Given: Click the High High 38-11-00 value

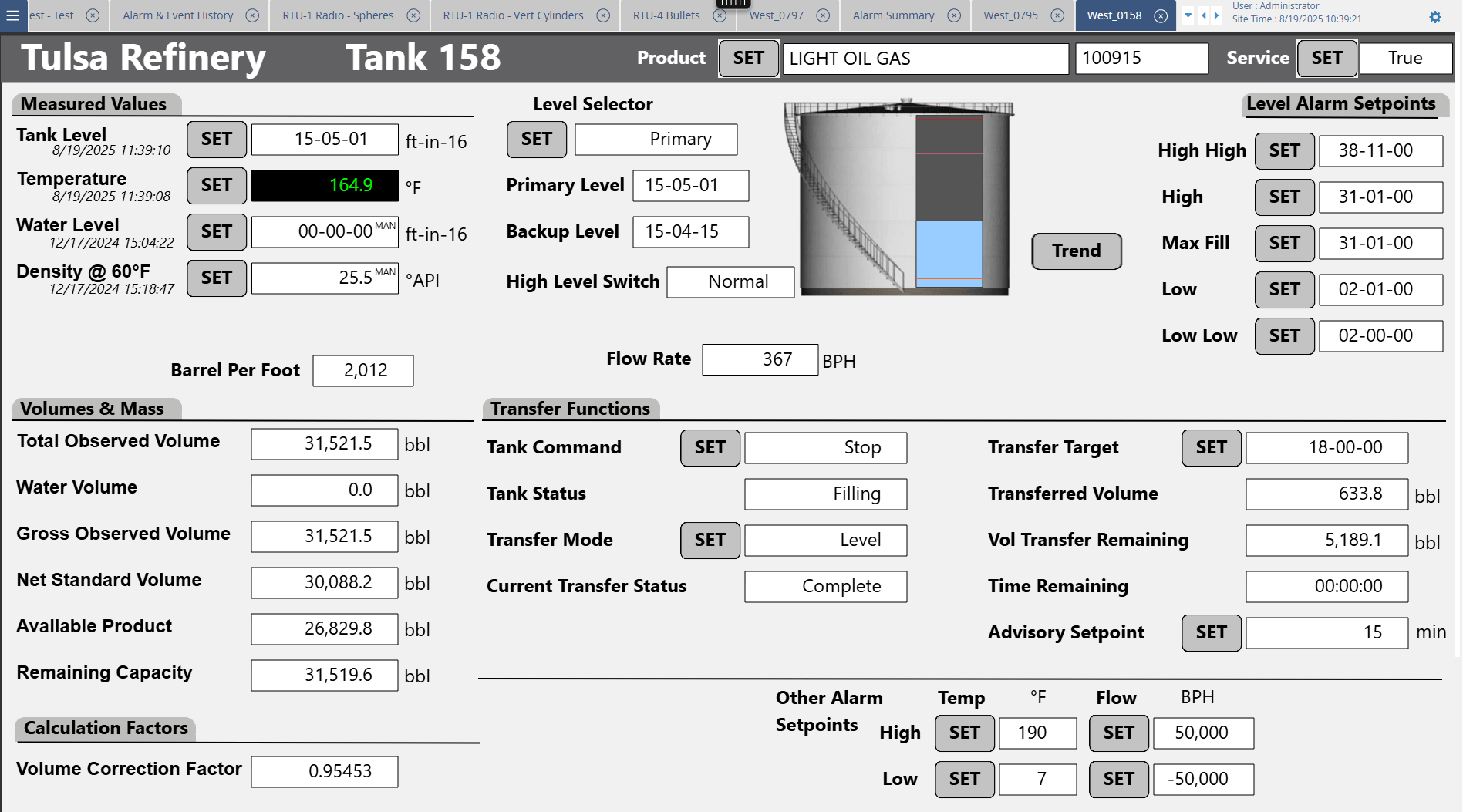Looking at the screenshot, I should coord(1380,151).
